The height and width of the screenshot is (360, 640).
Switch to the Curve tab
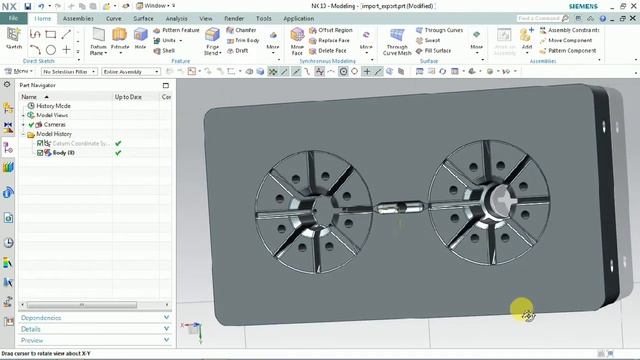pyautogui.click(x=113, y=19)
